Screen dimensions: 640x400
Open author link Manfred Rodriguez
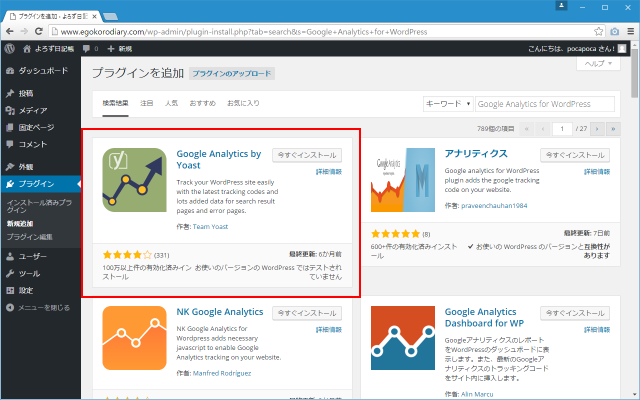tap(222, 373)
